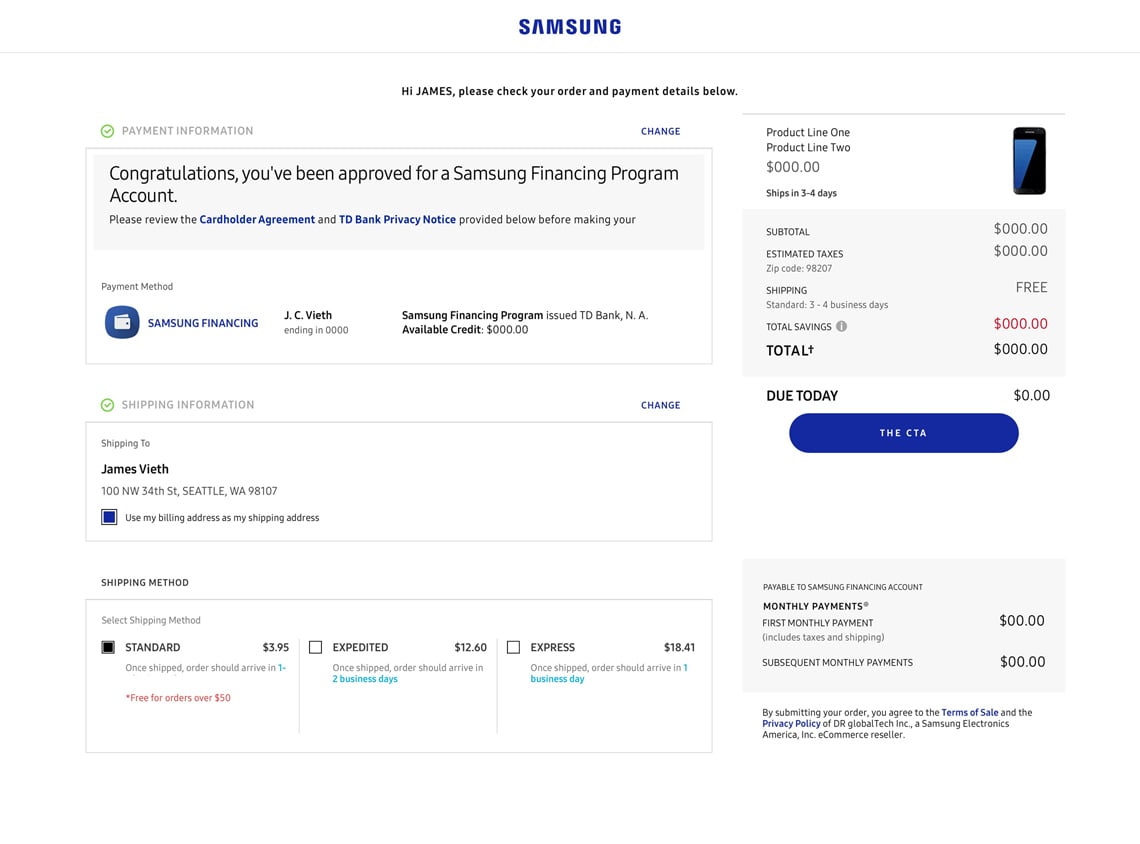Viewport: 1140px width, 844px height.
Task: Click the Total Savings info icon
Action: (x=841, y=326)
